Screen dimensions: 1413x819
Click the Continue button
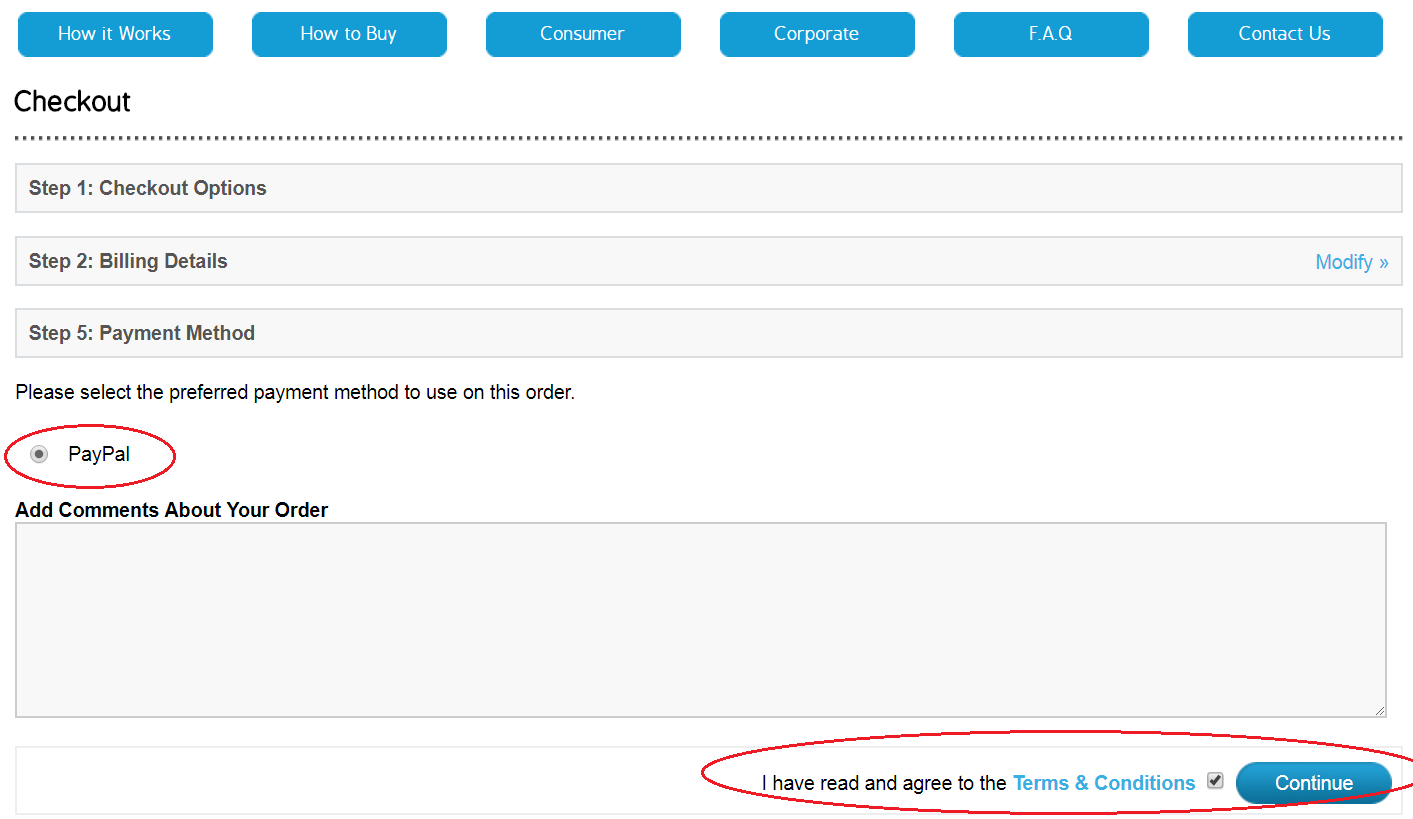point(1313,783)
